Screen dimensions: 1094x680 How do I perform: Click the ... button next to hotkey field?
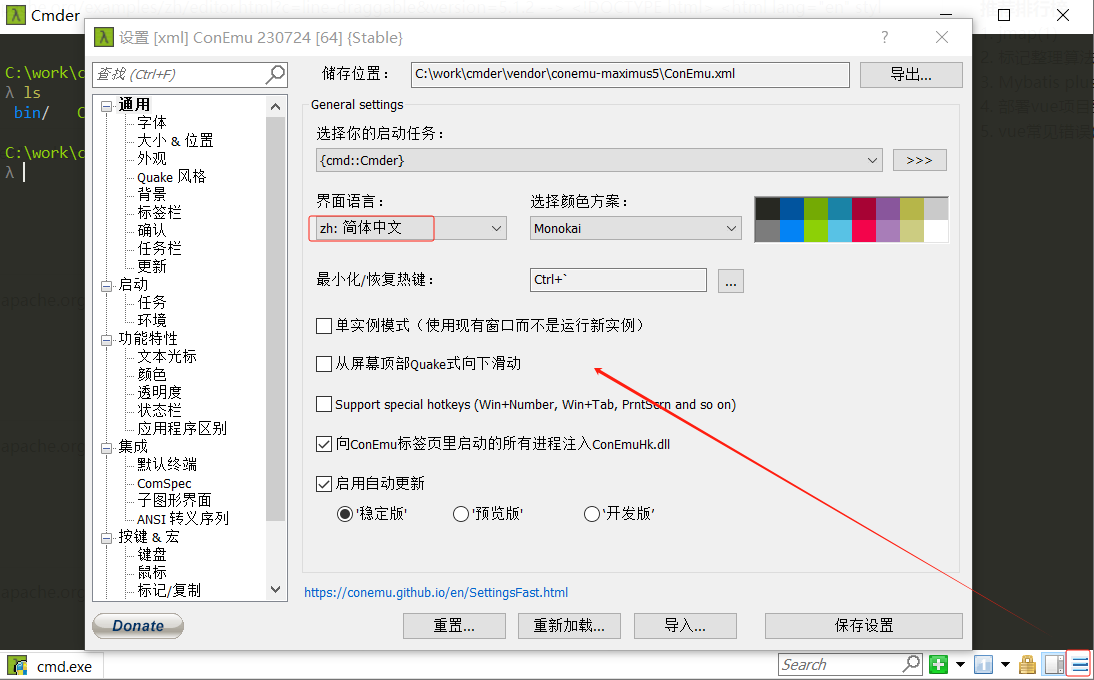coord(730,281)
